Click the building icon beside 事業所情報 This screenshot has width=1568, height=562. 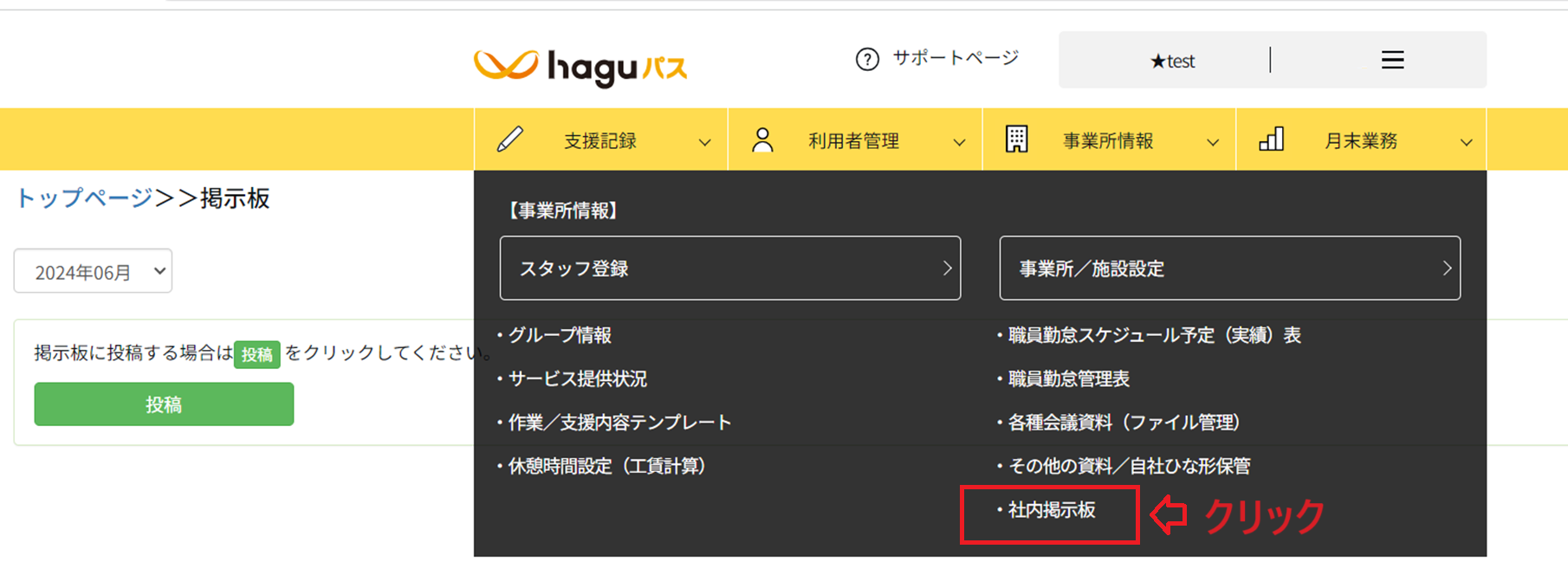pyautogui.click(x=1016, y=139)
